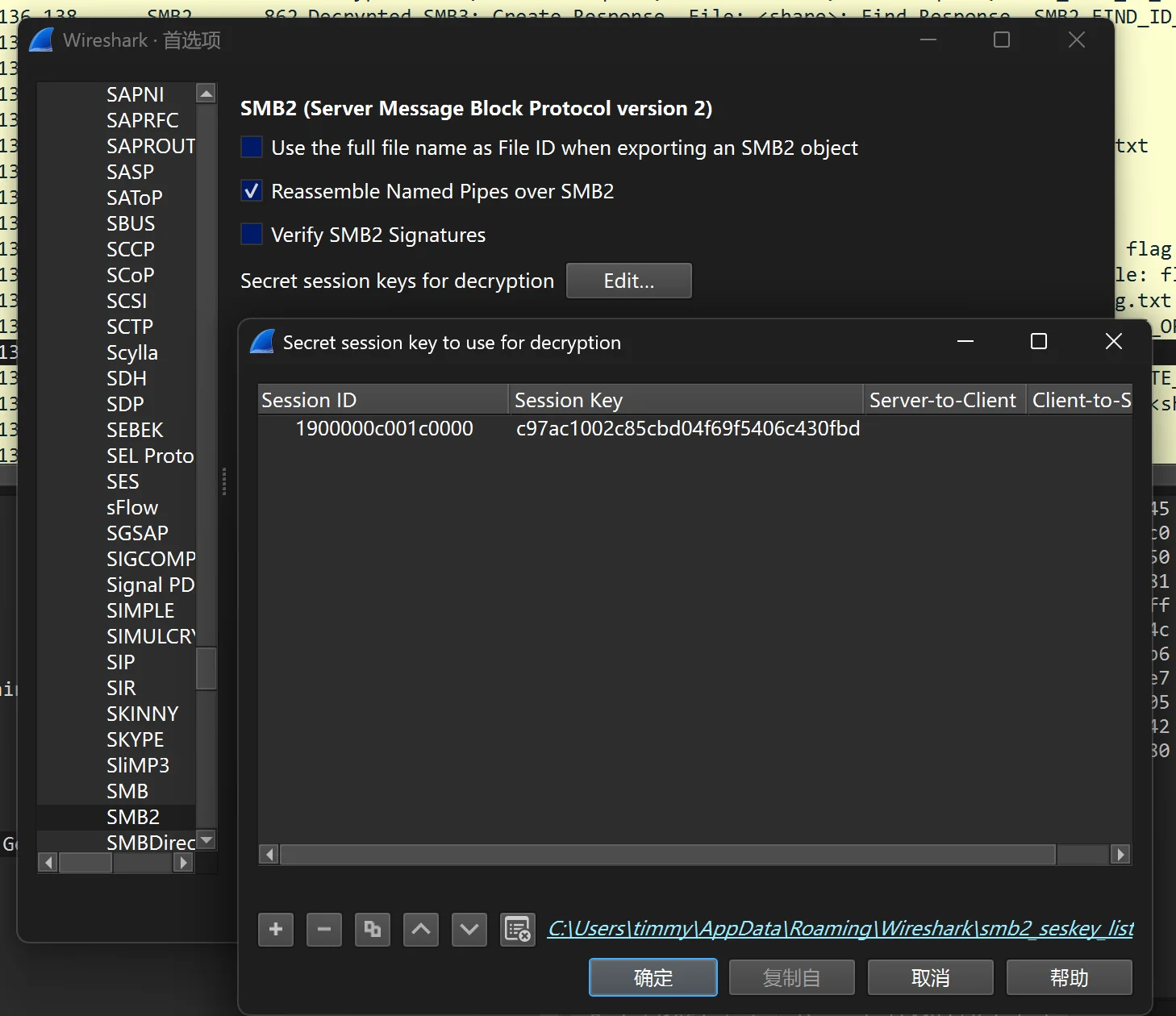Copy the selected session key entry
The height and width of the screenshot is (1016, 1176).
(x=373, y=930)
